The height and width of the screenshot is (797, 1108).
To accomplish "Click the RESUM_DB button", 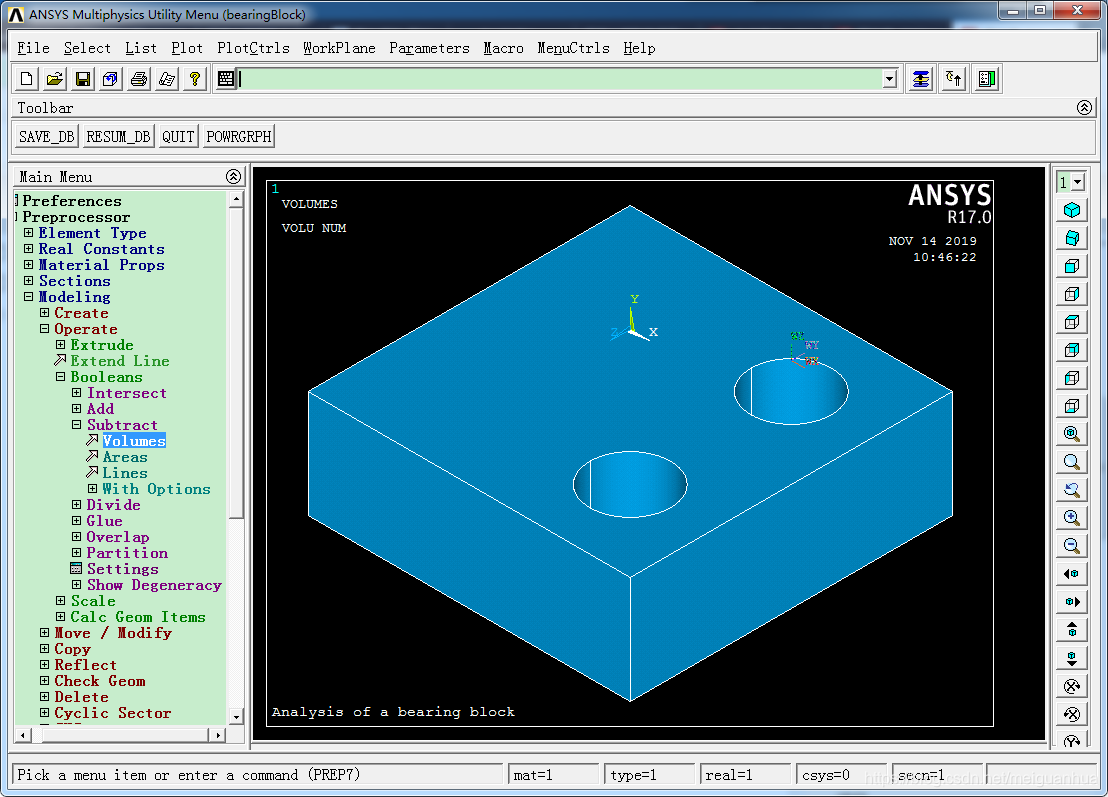I will click(x=118, y=136).
